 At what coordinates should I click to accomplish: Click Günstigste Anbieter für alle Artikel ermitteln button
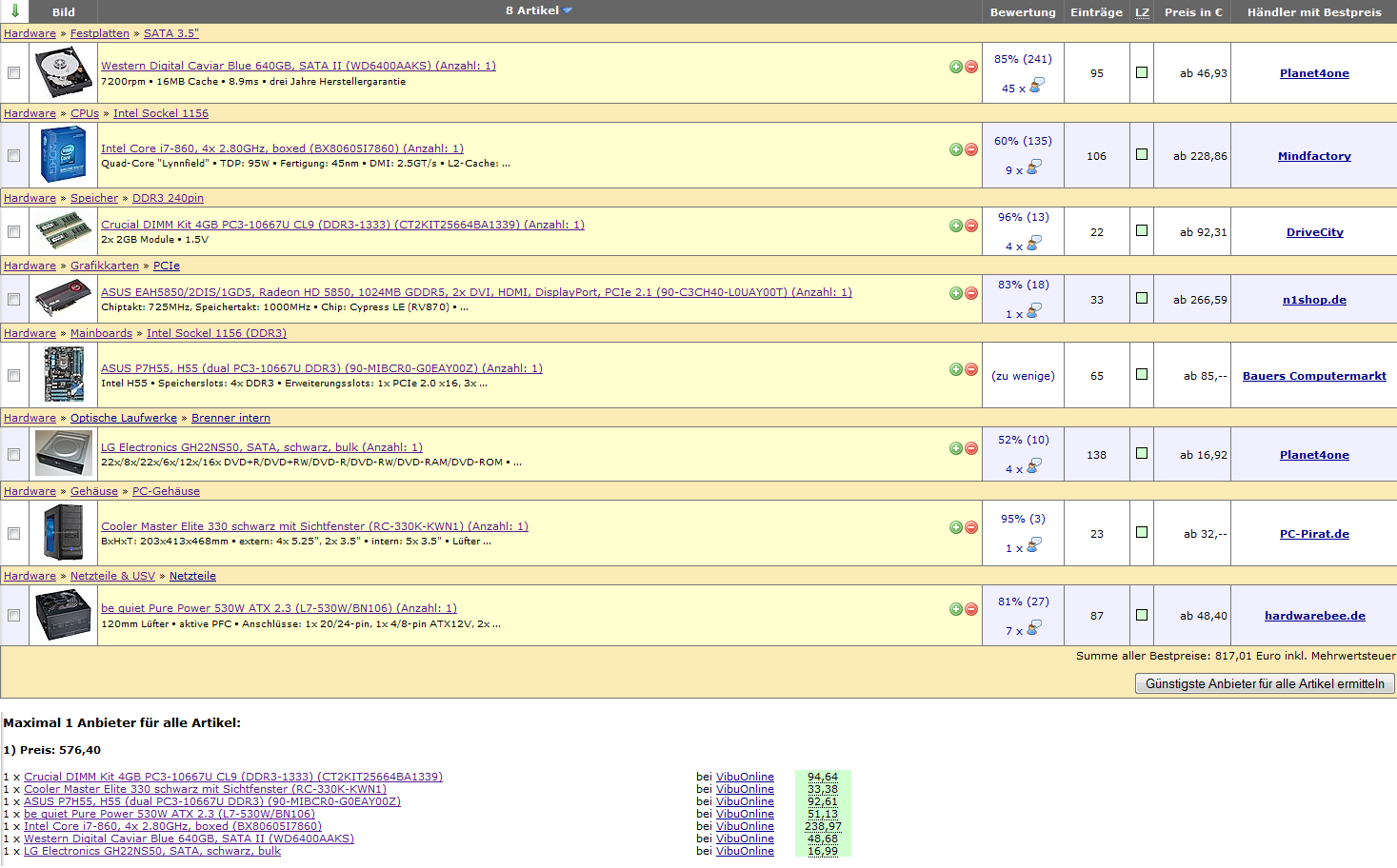[x=1265, y=684]
